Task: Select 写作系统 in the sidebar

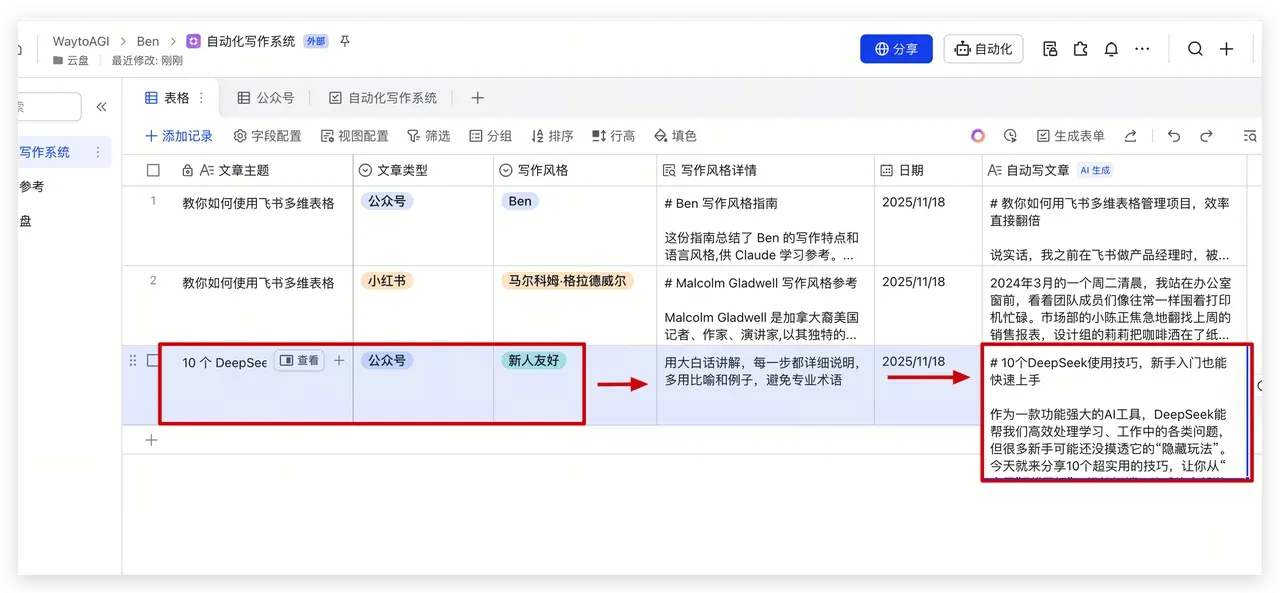Action: point(45,152)
